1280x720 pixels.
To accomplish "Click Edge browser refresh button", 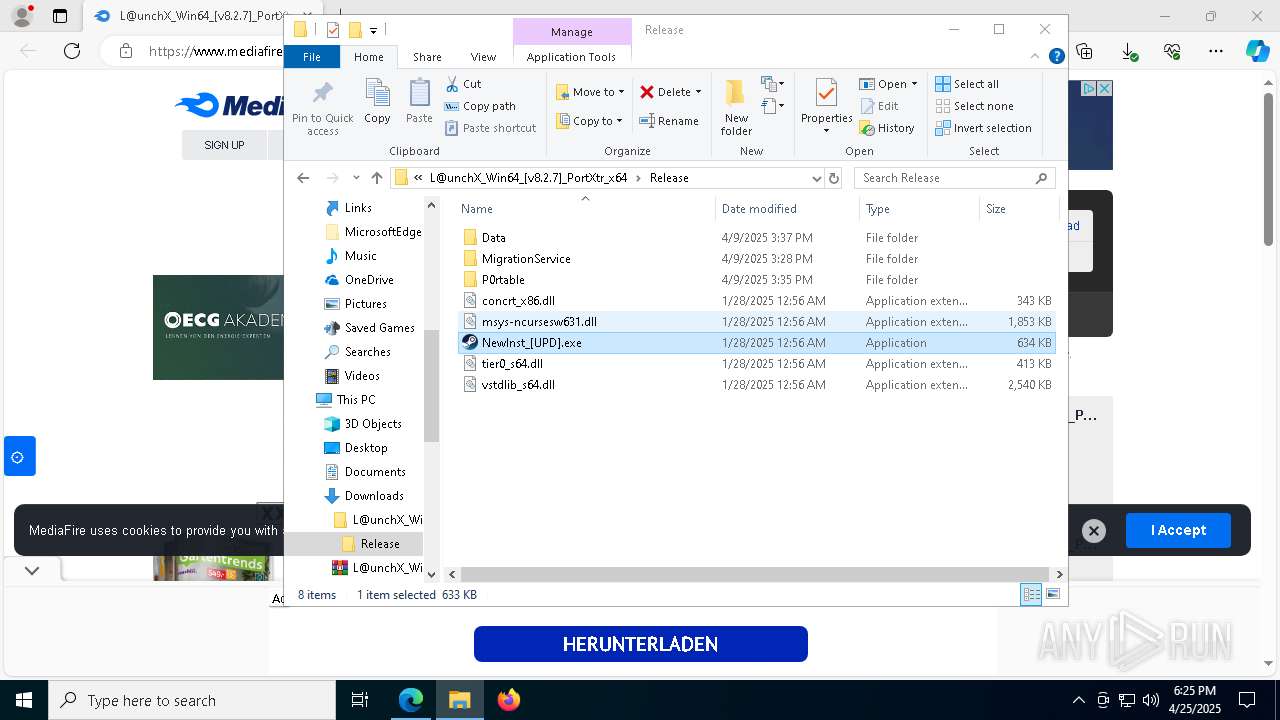I will pyautogui.click(x=72, y=51).
